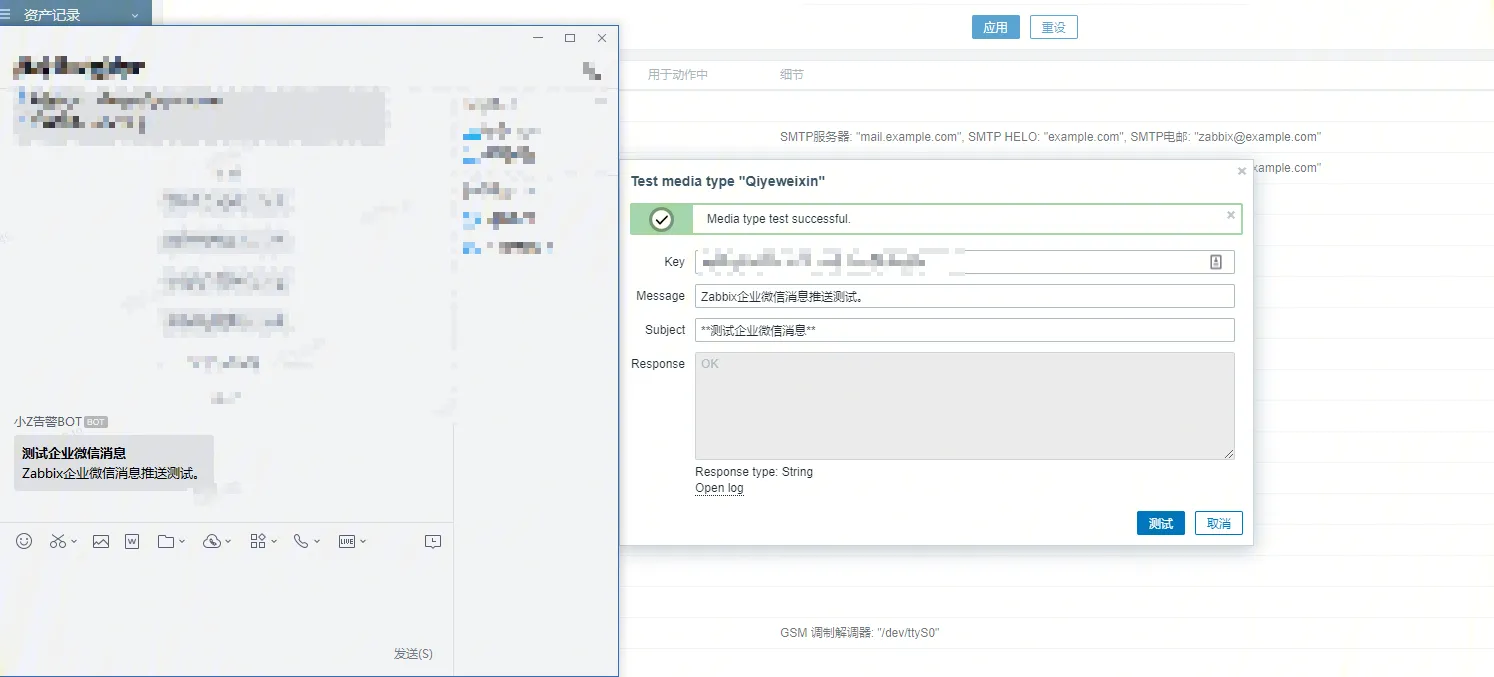Screen dimensions: 1494x677
Task: Click the blue 测试 button
Action: 1160,523
